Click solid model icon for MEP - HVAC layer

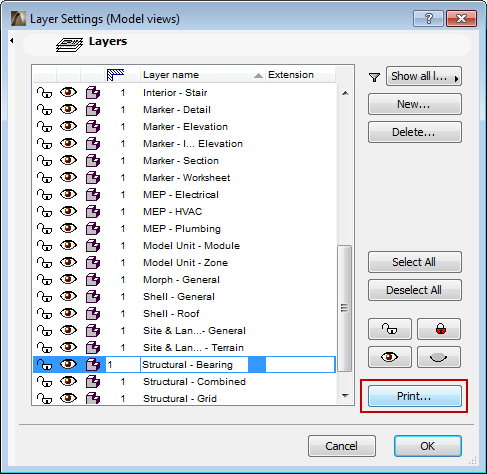pos(93,212)
